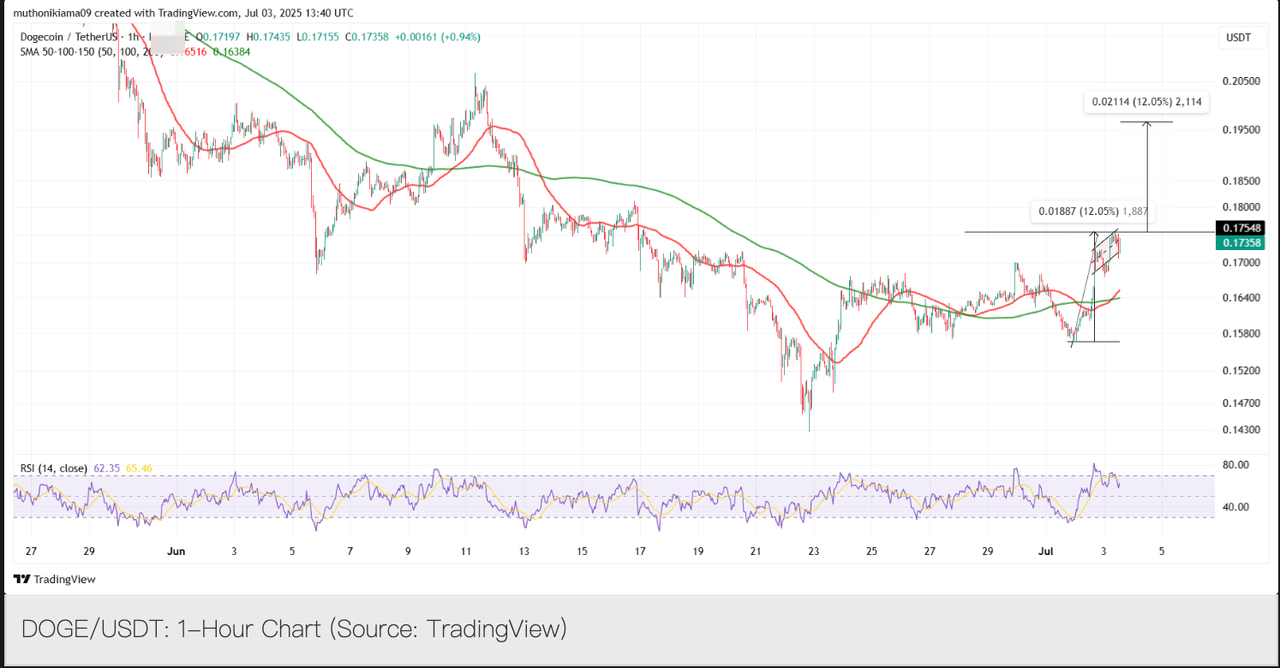The image size is (1280, 668).
Task: Click the 80.00 level on RSI scale
Action: pyautogui.click(x=1238, y=465)
